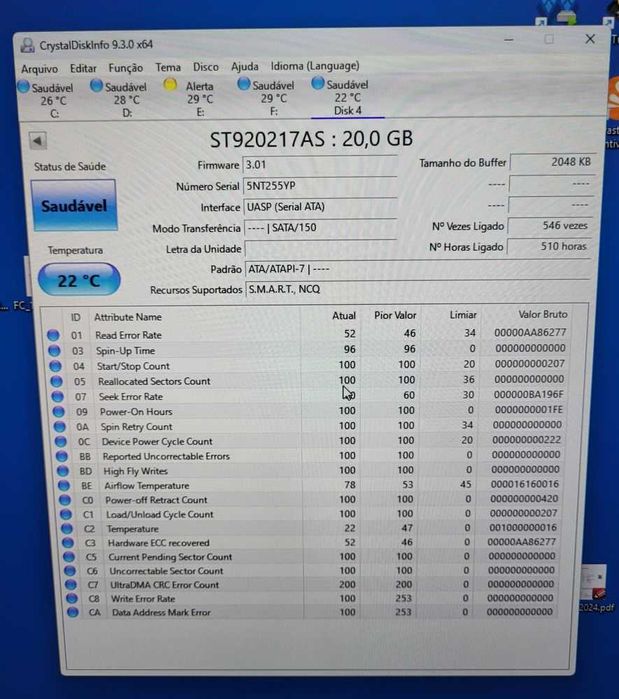Click status icon for UltraDMA CRC Error Count

[x=70, y=584]
